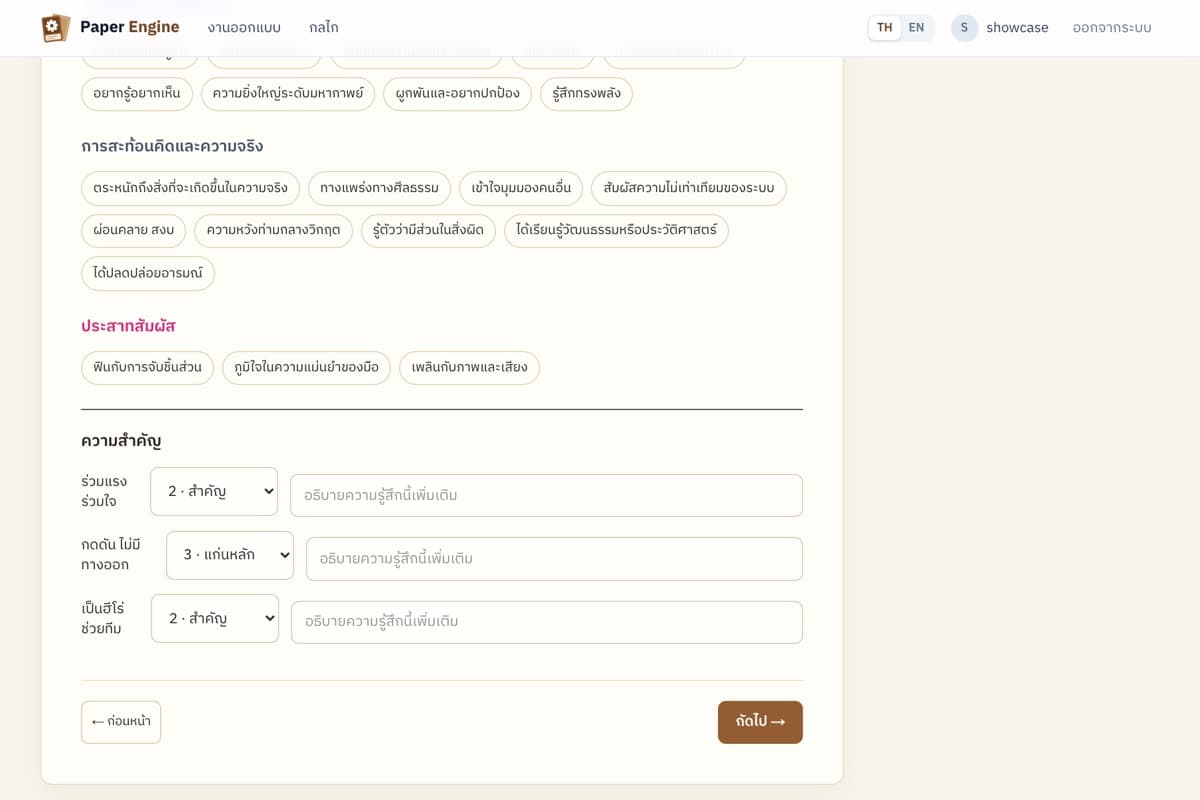Select the สัมผัสความไม่เท่าเทียมของระบบ chip
This screenshot has height=800, width=1200.
(x=689, y=188)
